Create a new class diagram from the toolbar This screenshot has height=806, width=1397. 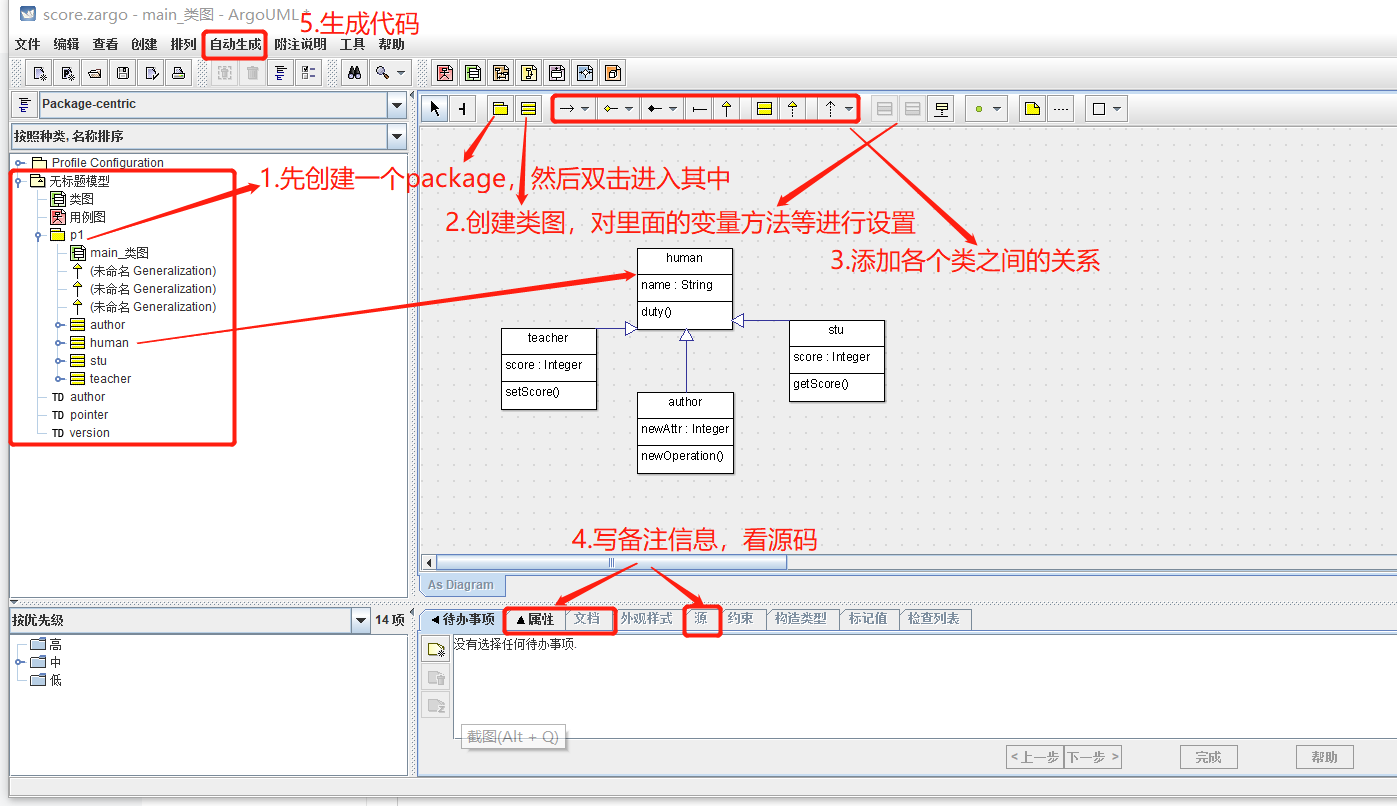click(x=472, y=72)
